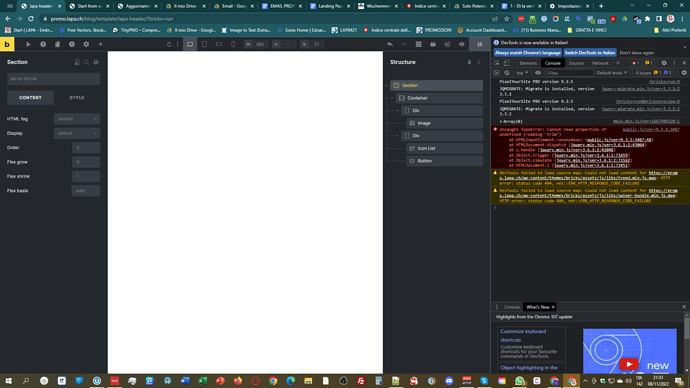This screenshot has height=388, width=690.
Task: Click the yellow Bricks logo
Action: click(7, 44)
